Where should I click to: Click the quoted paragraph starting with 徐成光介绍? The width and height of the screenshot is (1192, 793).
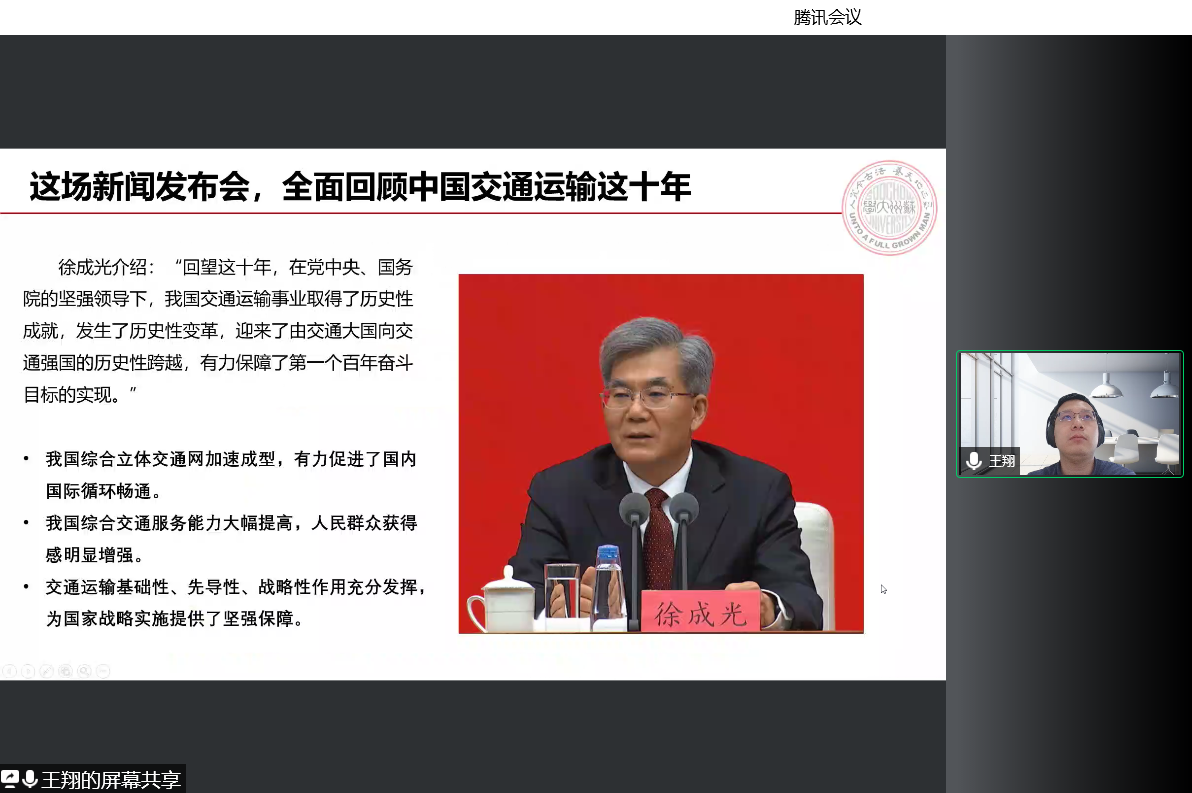click(x=218, y=330)
